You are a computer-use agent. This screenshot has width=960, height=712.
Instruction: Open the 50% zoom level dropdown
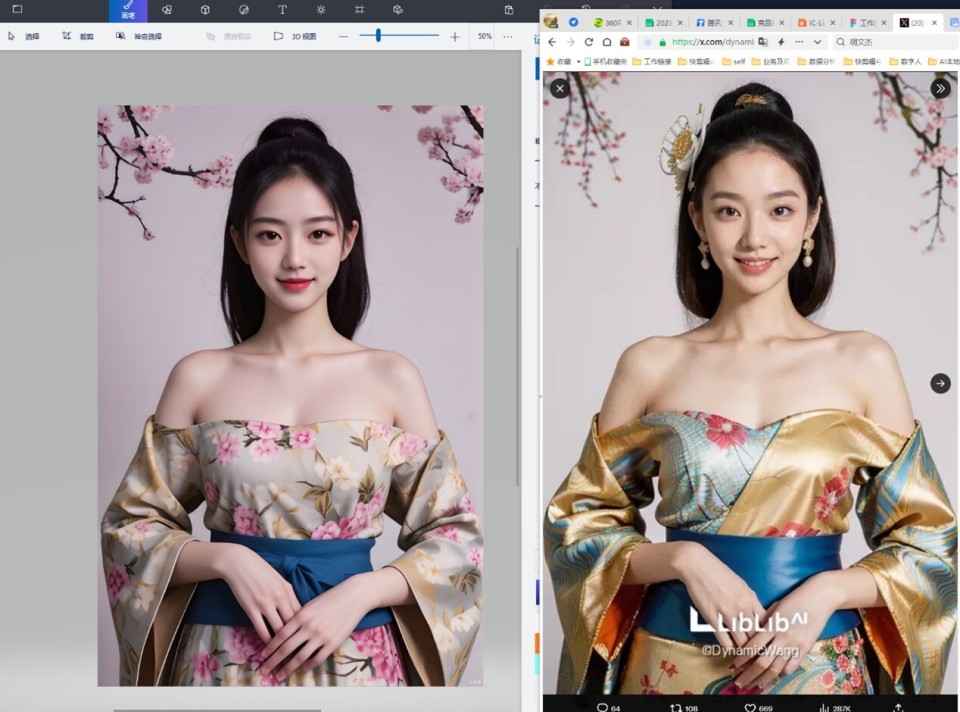484,36
